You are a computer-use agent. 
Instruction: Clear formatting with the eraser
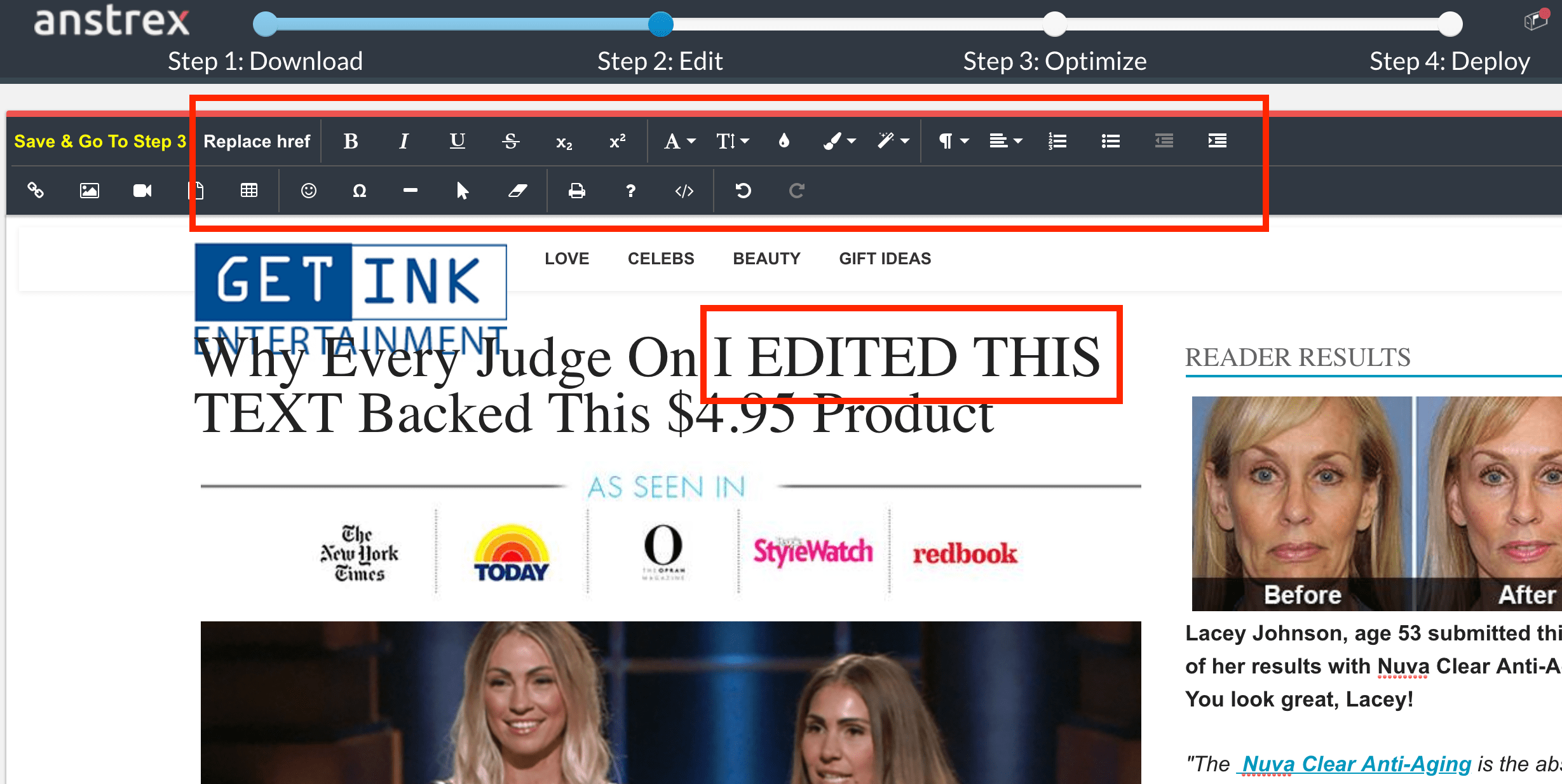coord(518,191)
